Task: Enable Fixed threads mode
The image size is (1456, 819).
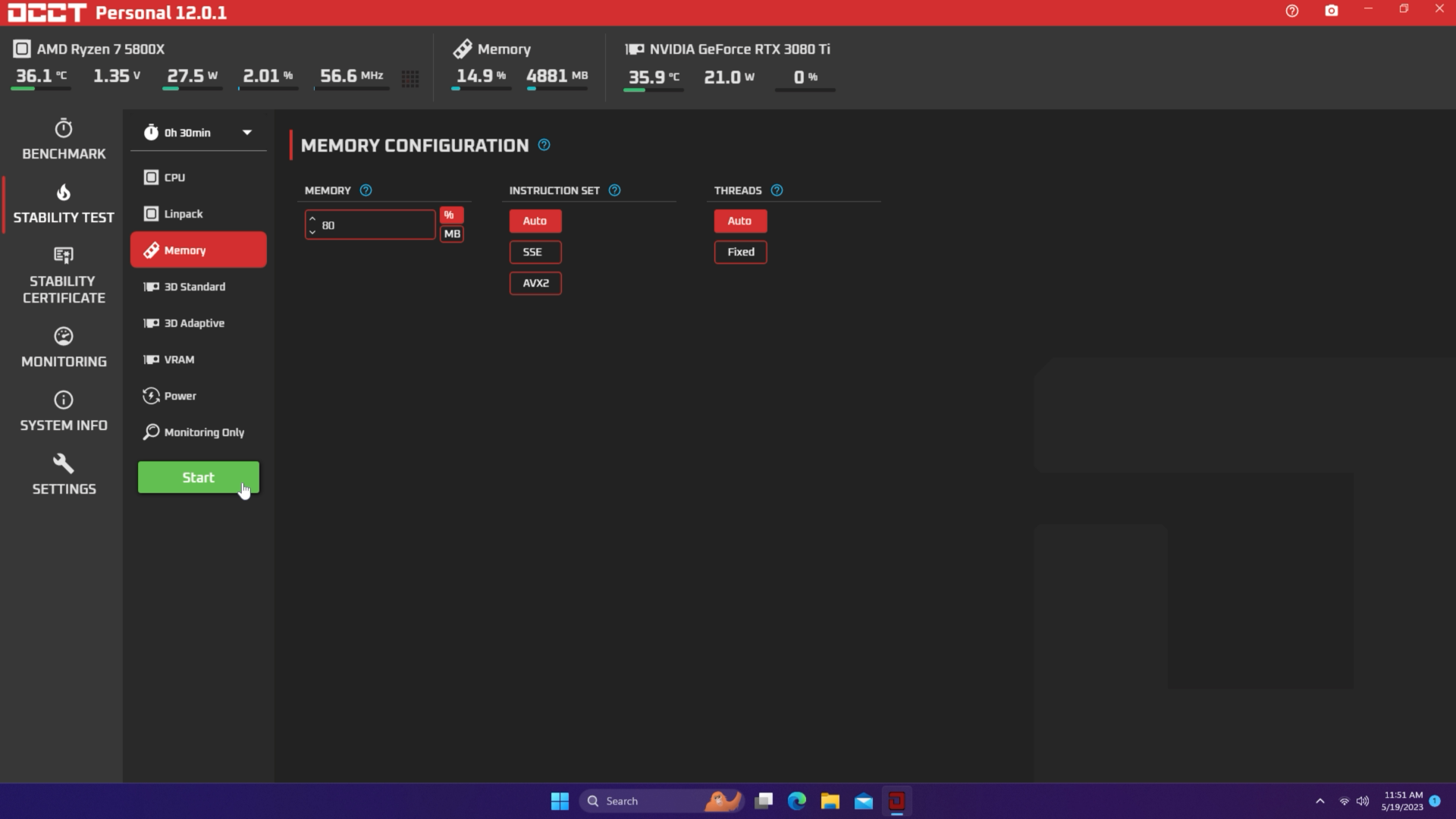Action: [740, 252]
